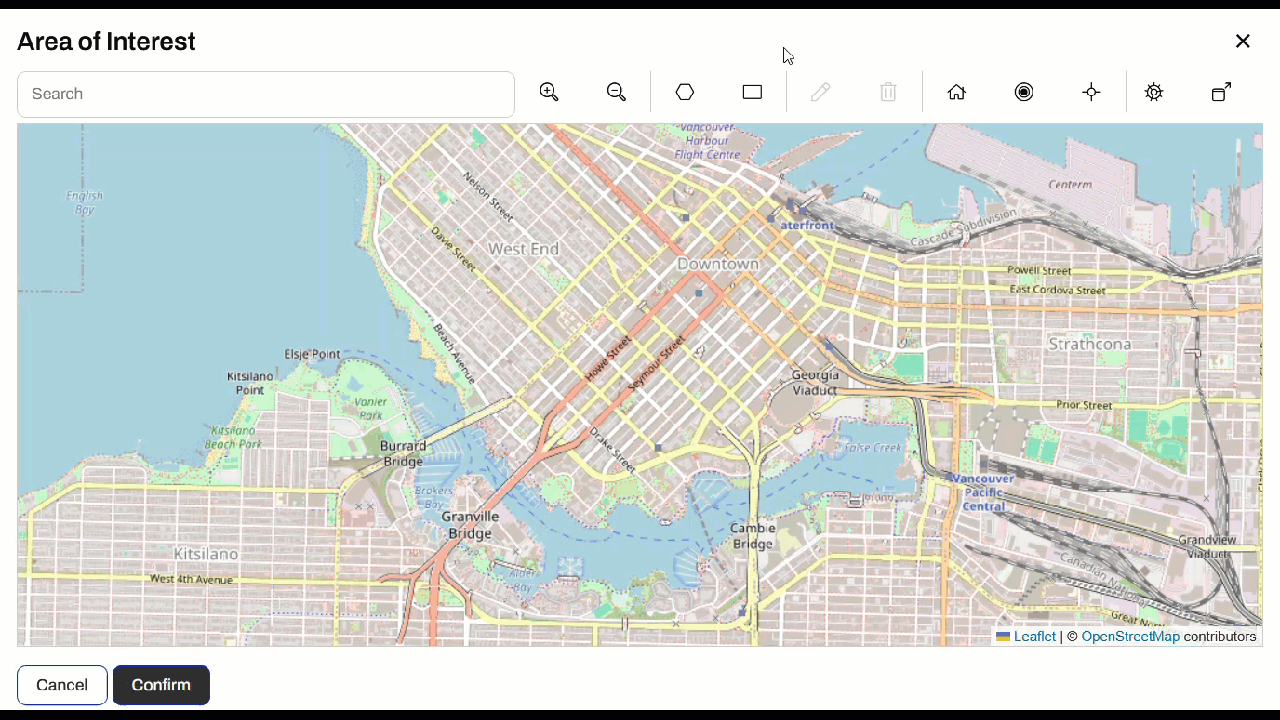
Task: Open map settings gear icon
Action: 1154,92
